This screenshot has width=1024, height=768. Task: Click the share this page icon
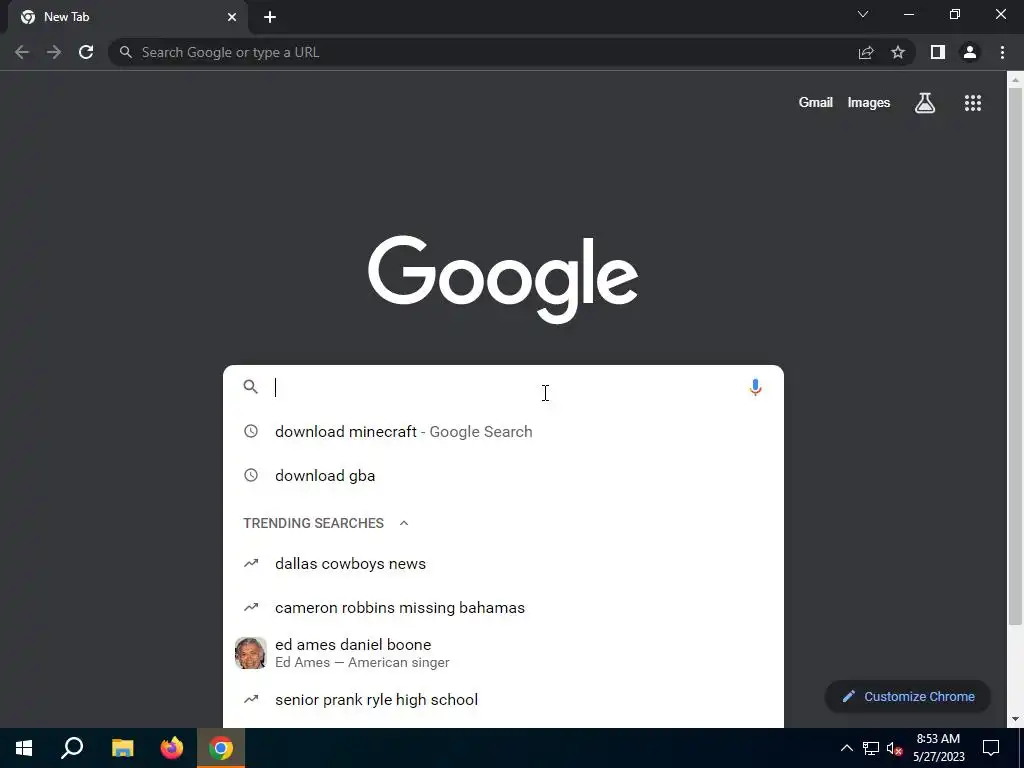tap(866, 52)
